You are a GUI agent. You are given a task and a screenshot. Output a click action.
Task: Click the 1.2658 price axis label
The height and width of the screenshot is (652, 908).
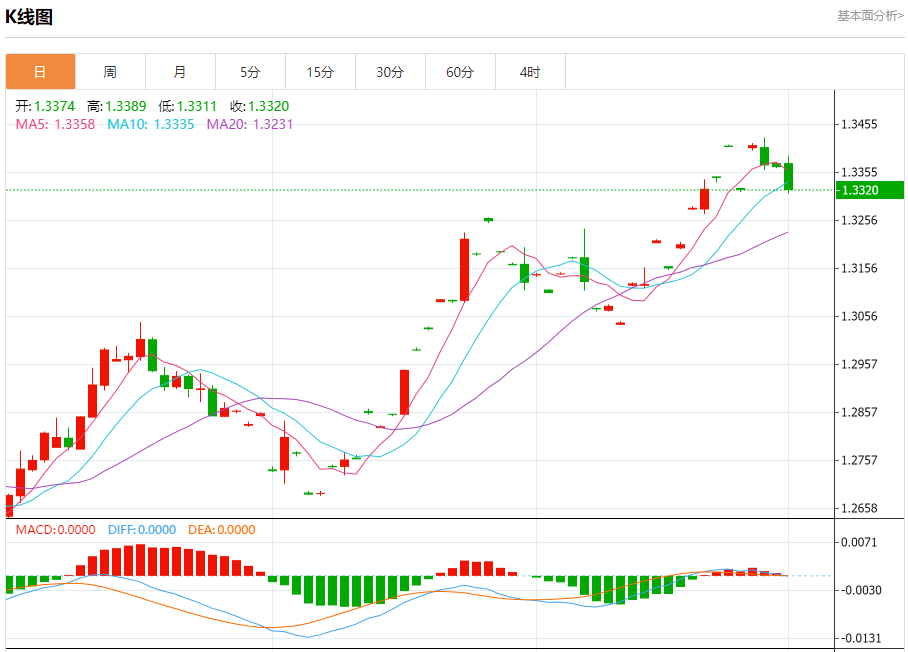point(859,508)
